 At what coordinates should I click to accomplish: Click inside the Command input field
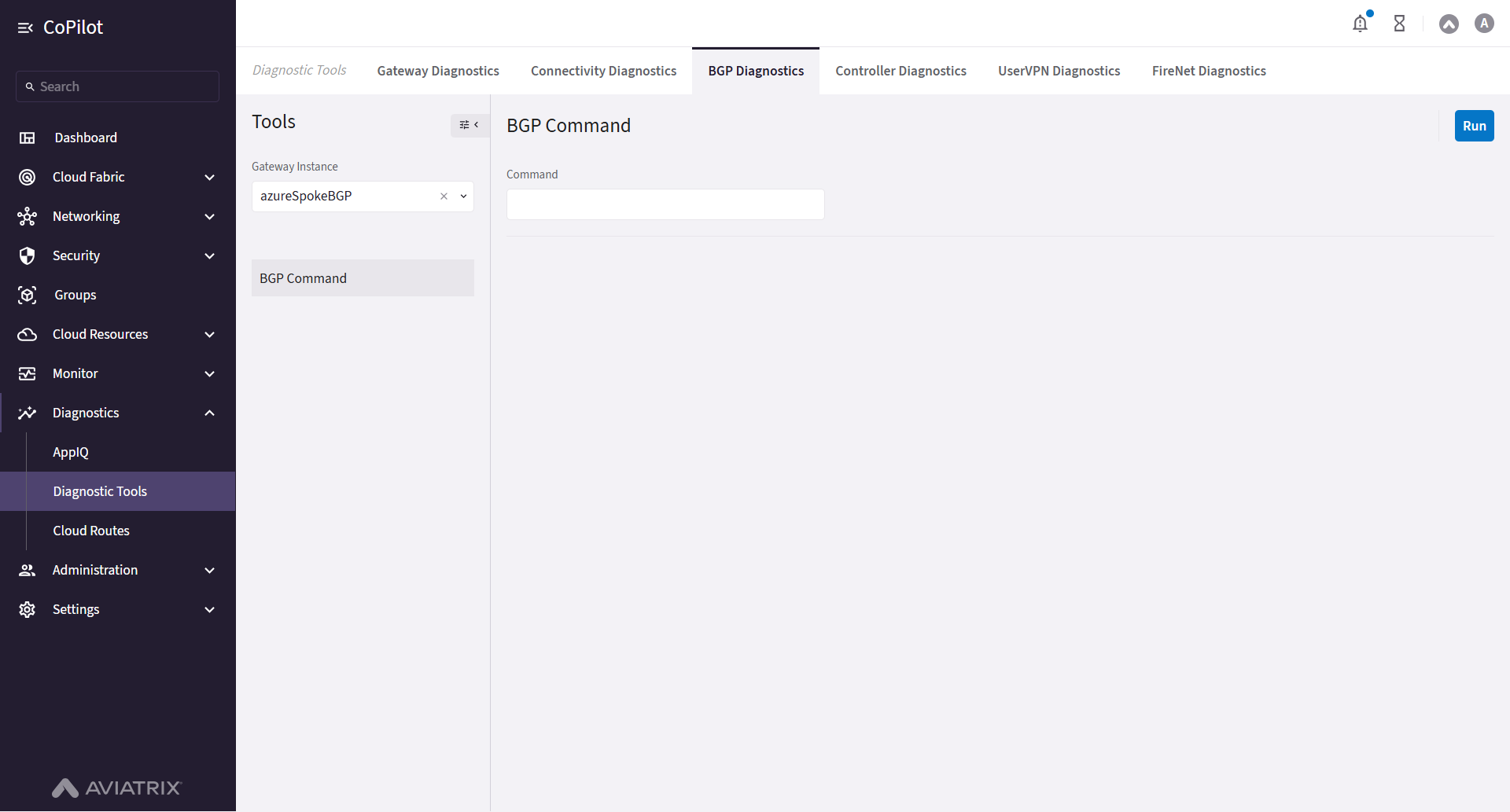(x=665, y=204)
